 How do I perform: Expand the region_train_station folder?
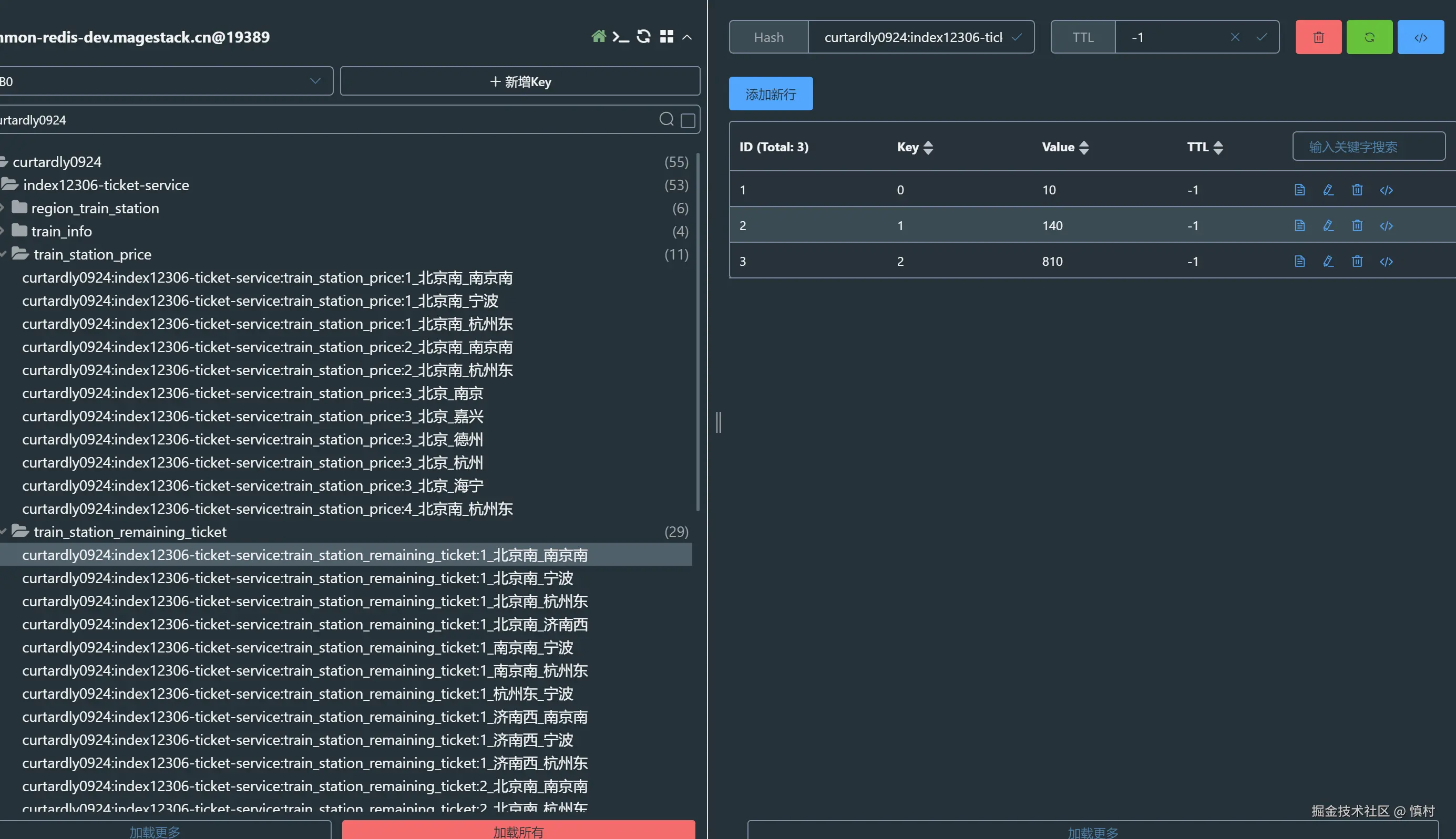[95, 208]
